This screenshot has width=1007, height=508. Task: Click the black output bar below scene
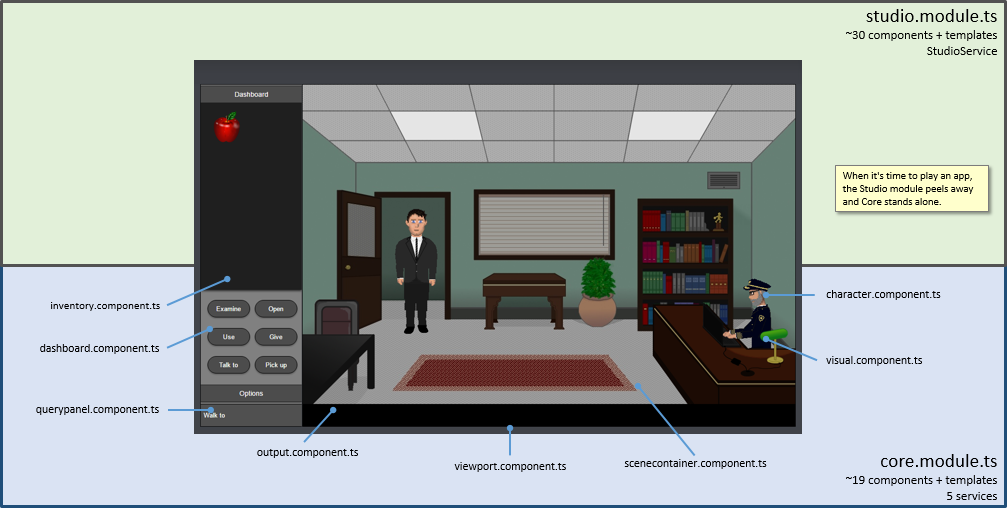pos(548,415)
